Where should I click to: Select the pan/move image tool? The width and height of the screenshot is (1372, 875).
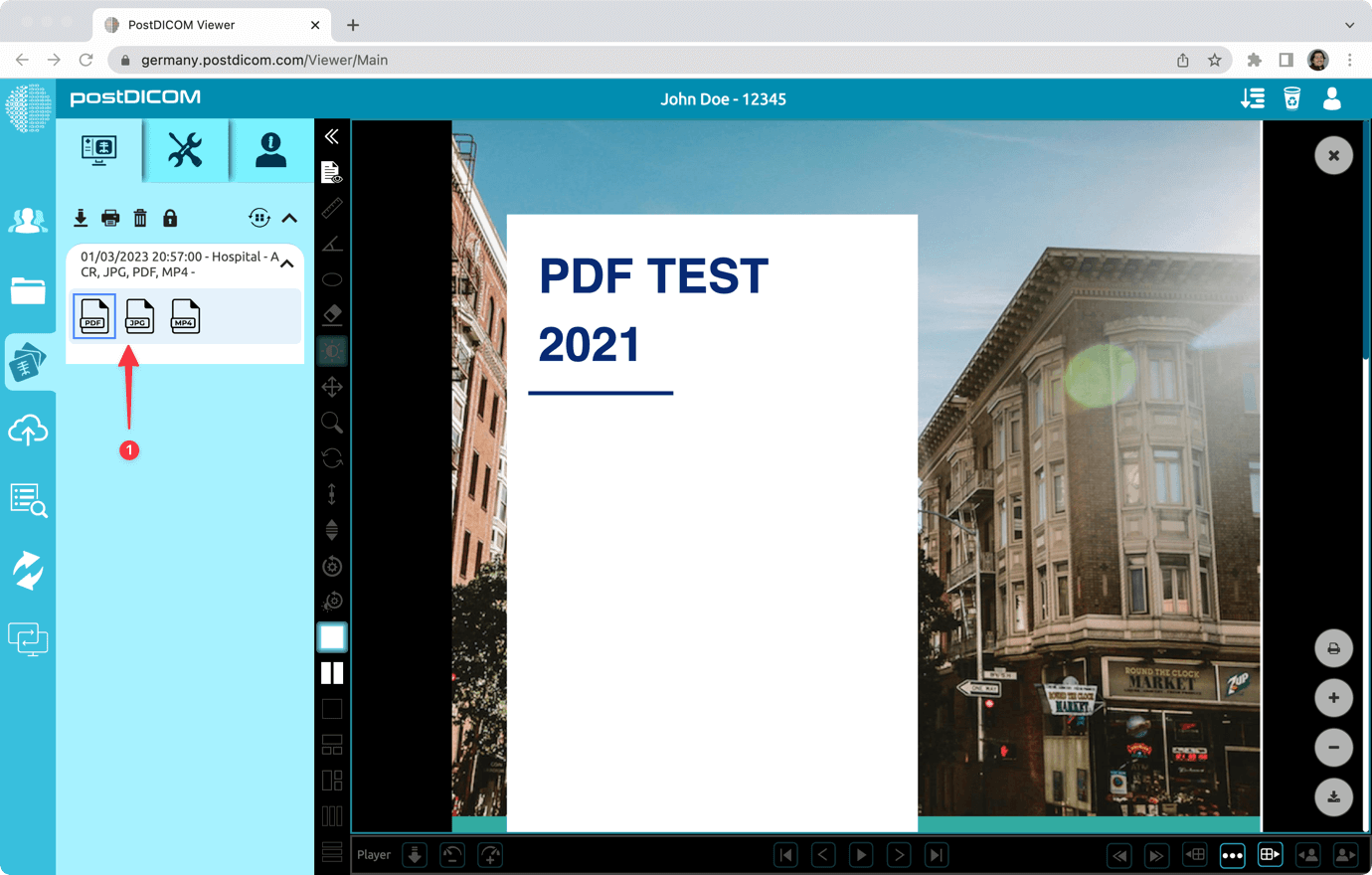coord(331,387)
